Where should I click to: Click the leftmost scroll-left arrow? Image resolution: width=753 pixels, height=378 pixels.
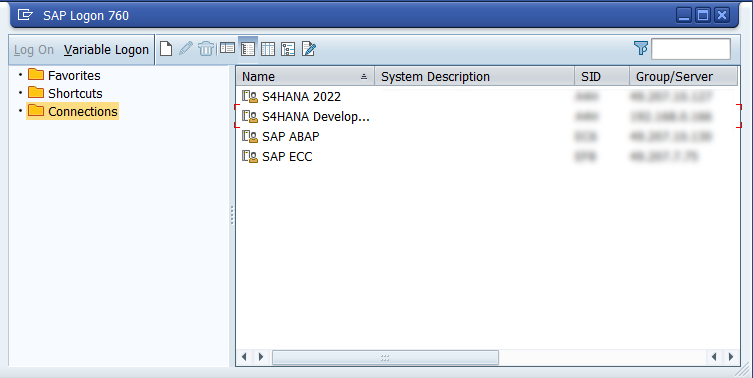click(244, 357)
